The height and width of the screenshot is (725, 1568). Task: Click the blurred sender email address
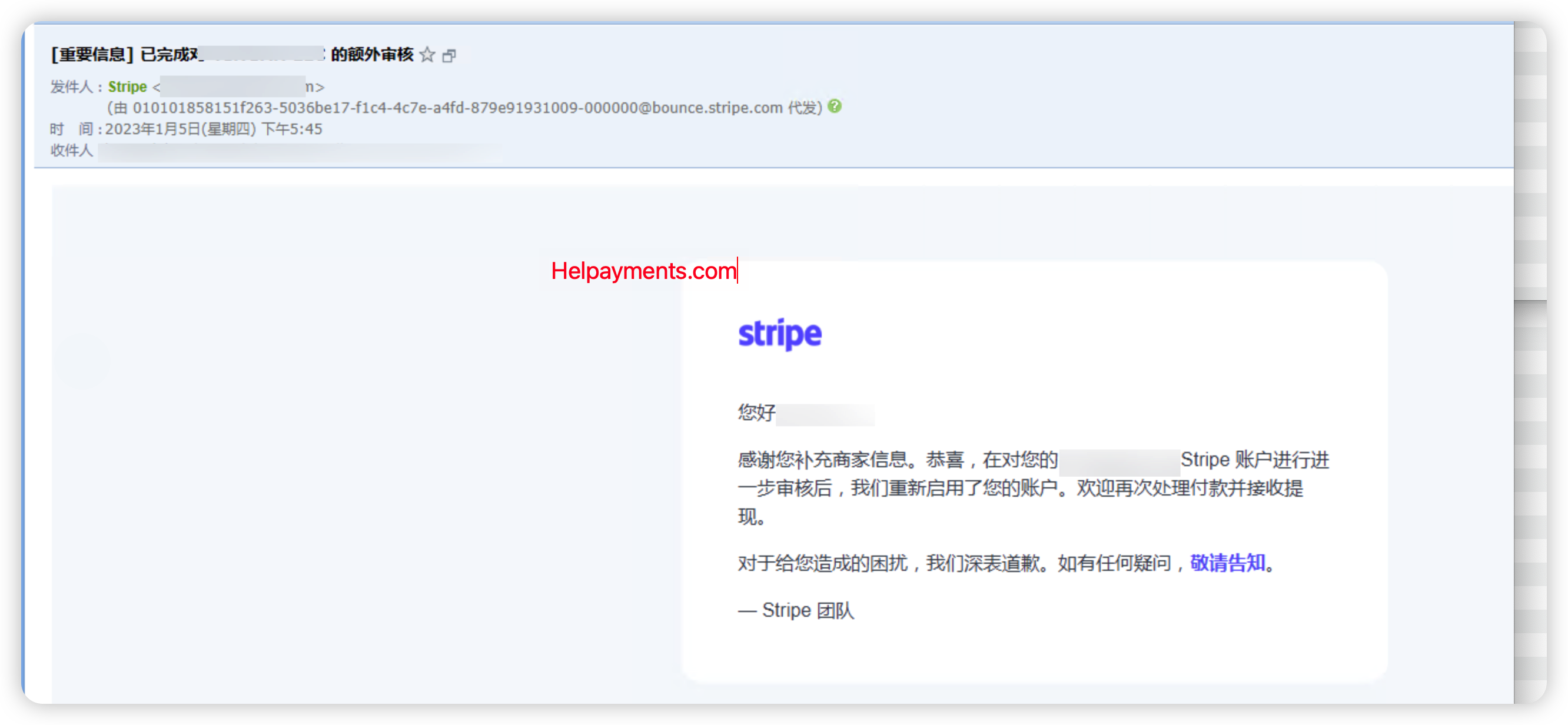click(x=232, y=87)
